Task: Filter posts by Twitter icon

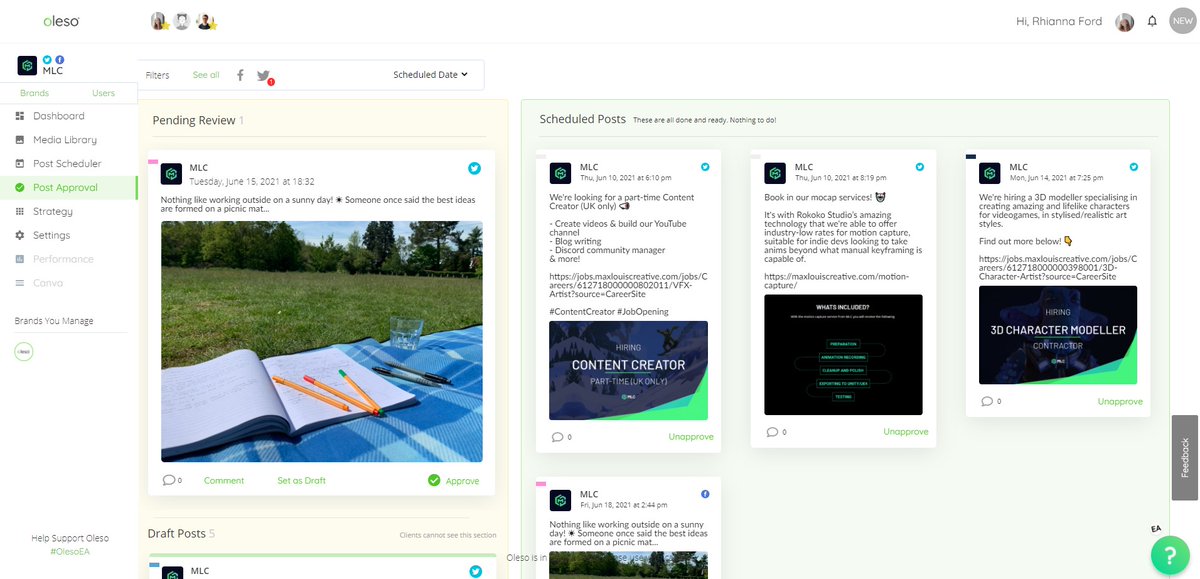Action: [x=263, y=75]
